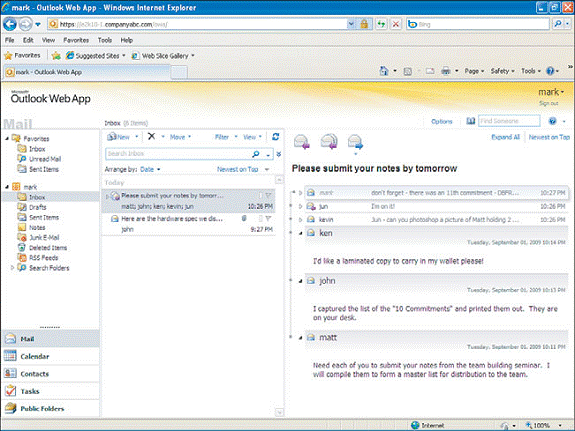The height and width of the screenshot is (431, 575).
Task: Open the Edit menu
Action: click(x=28, y=40)
